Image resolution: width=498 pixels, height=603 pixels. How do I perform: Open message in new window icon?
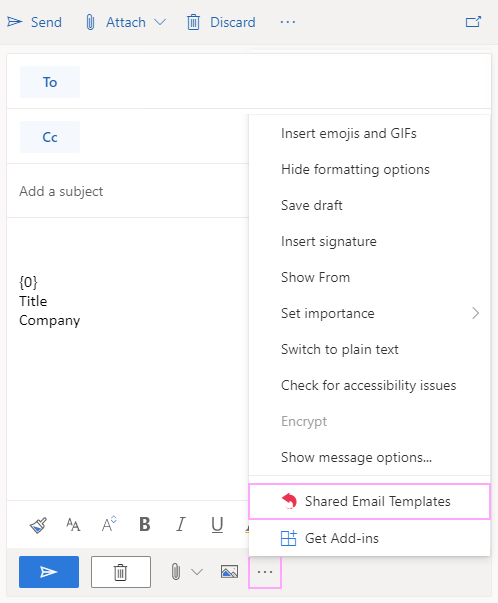tap(473, 22)
